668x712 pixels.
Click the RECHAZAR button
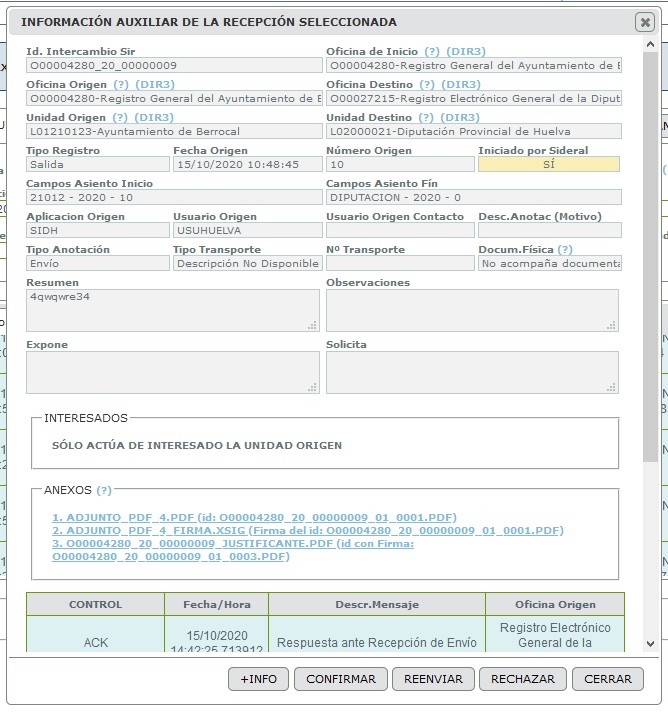523,679
